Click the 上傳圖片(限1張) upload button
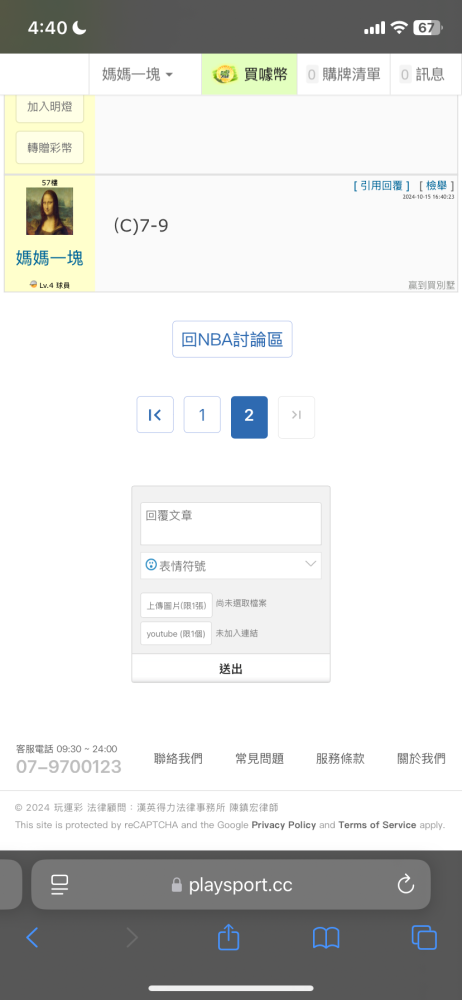 176,605
